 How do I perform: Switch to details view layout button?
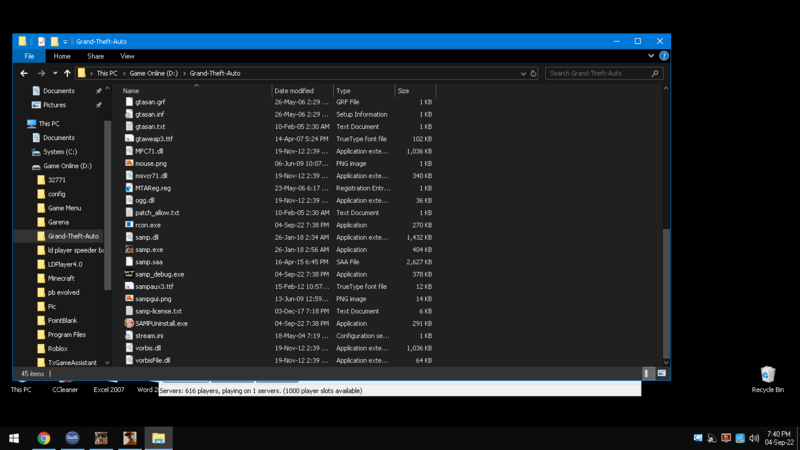[x=647, y=373]
